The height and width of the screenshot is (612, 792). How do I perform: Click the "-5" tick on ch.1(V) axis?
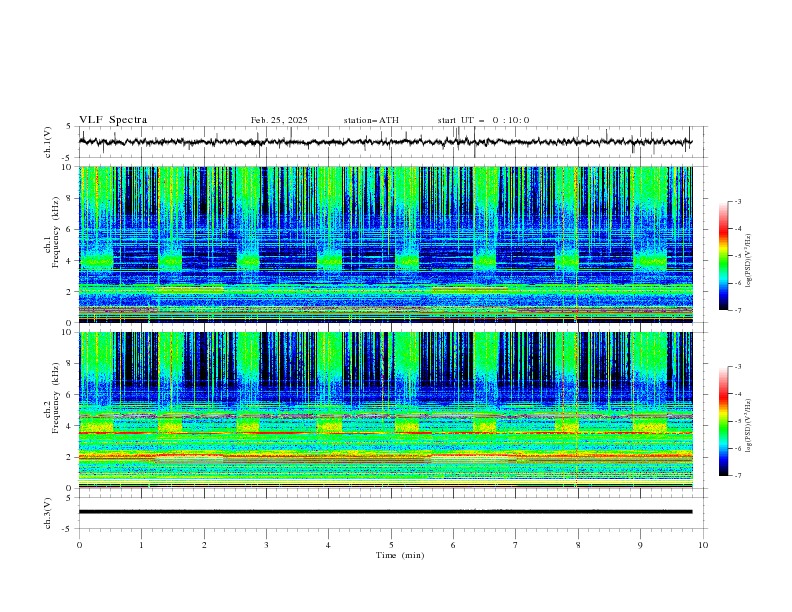pos(67,158)
